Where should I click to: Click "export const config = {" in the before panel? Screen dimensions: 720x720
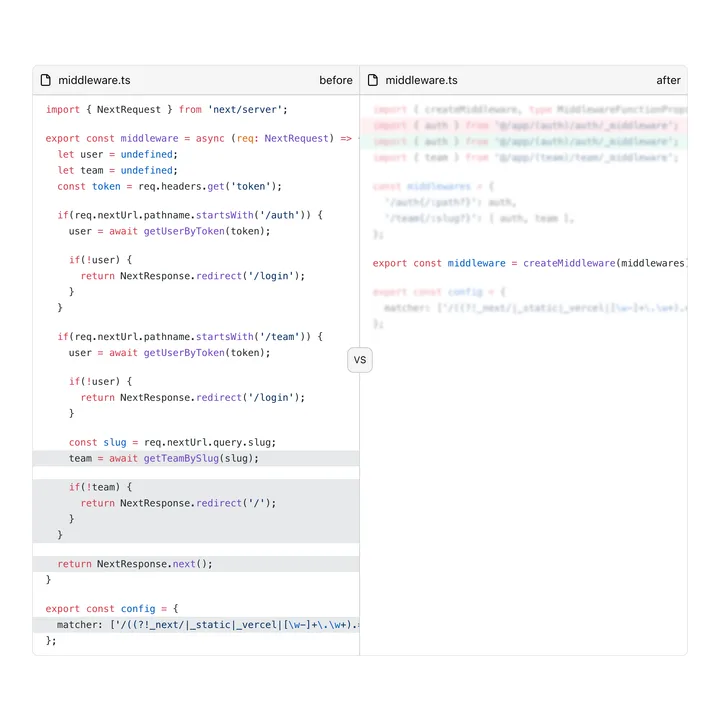(x=112, y=608)
